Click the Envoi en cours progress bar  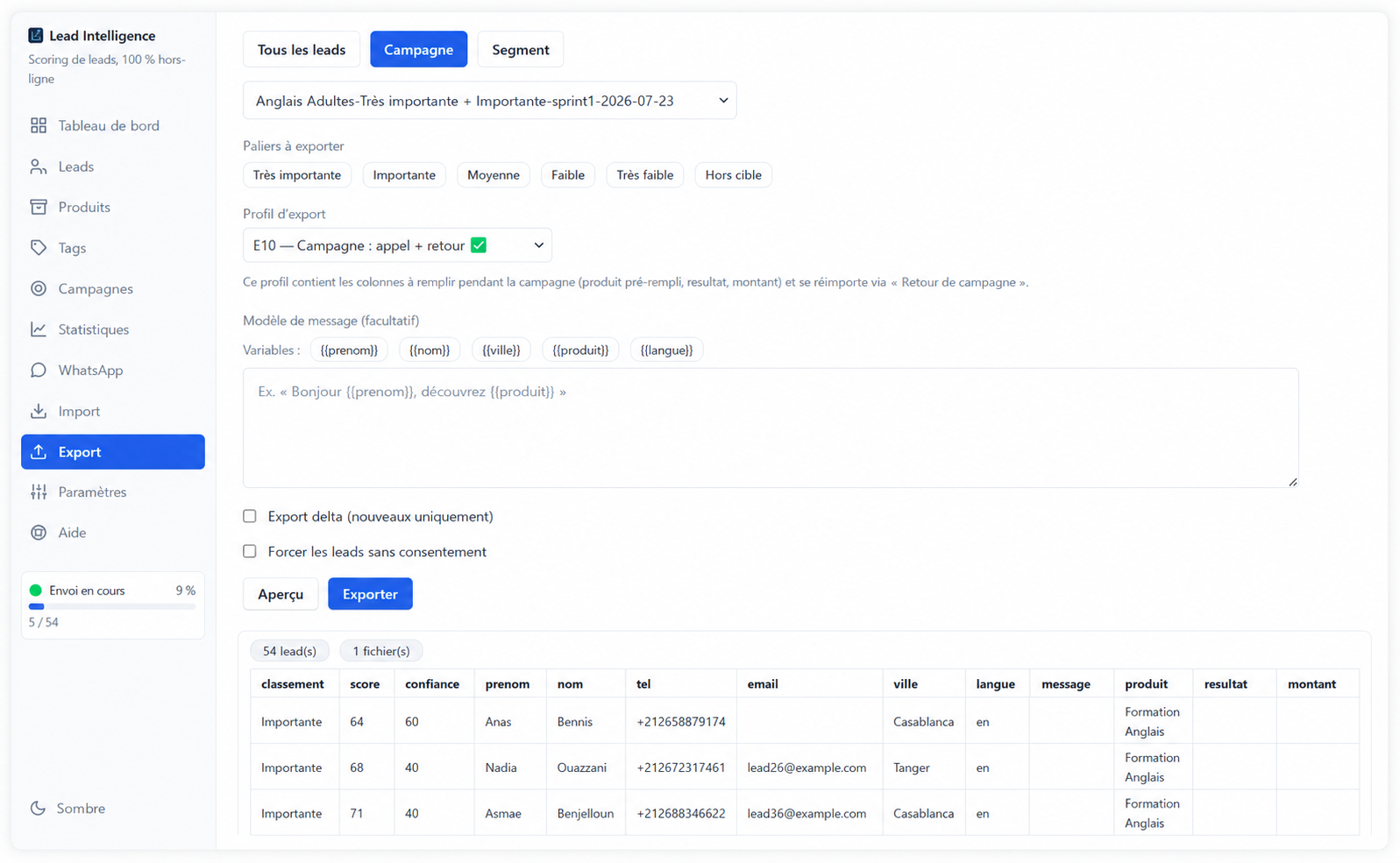(112, 606)
